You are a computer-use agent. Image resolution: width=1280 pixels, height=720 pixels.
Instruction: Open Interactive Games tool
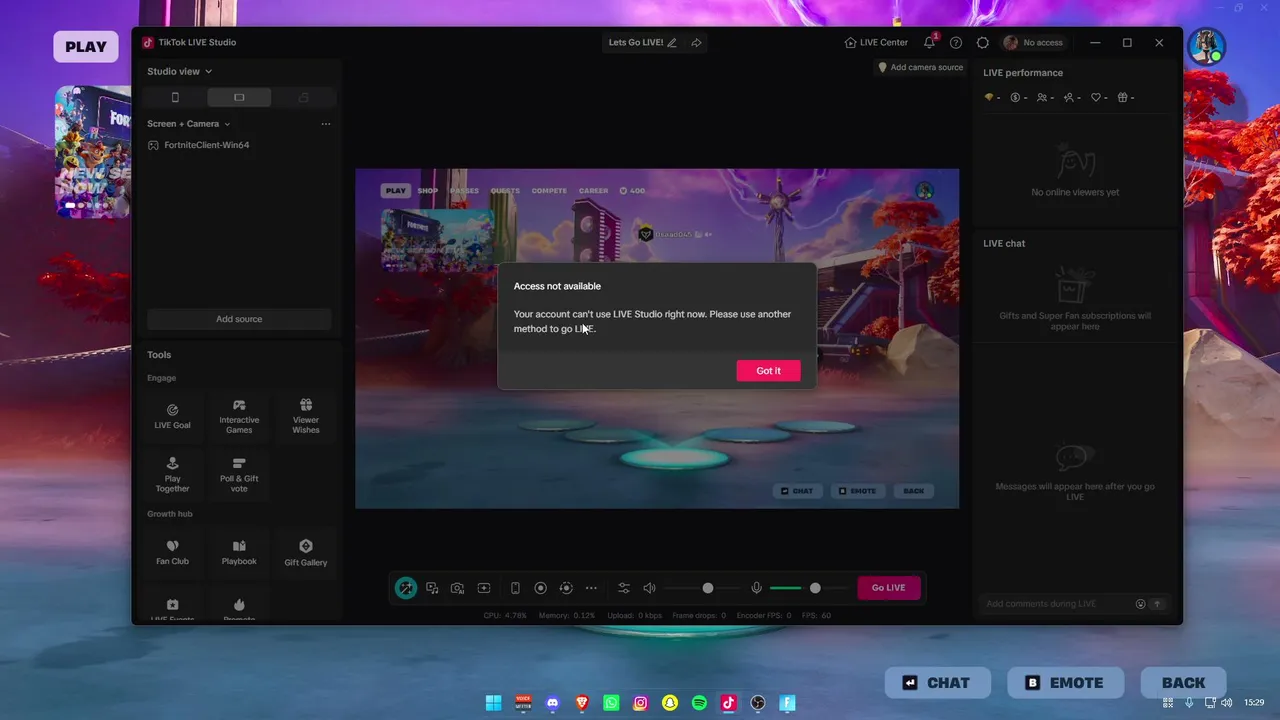(x=239, y=416)
